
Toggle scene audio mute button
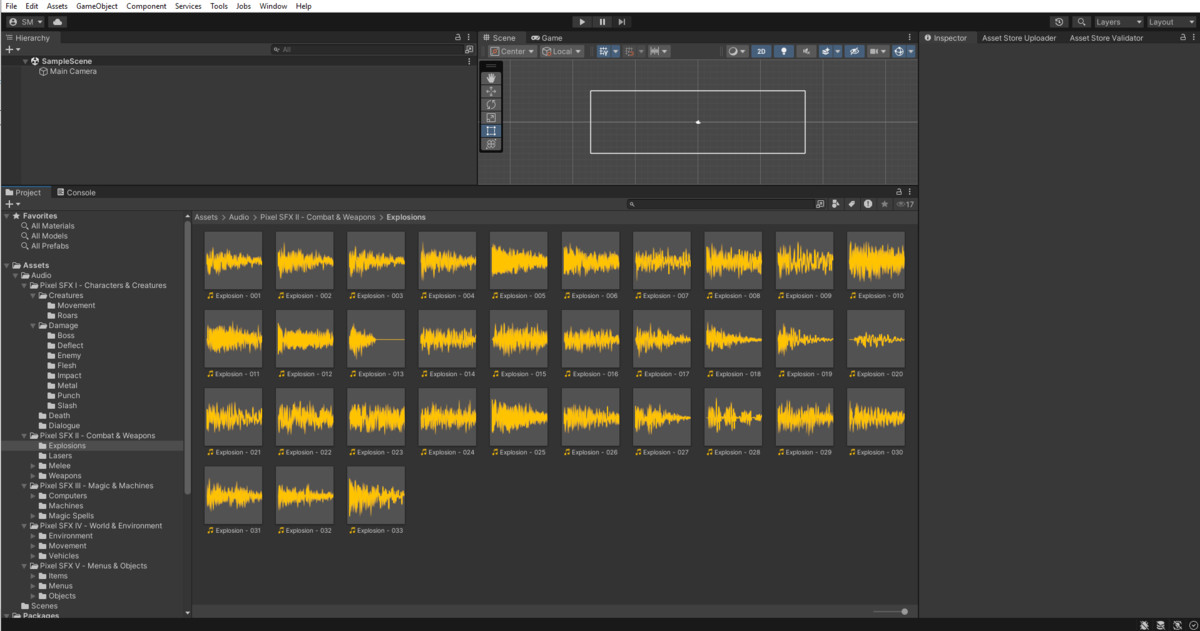click(x=806, y=51)
